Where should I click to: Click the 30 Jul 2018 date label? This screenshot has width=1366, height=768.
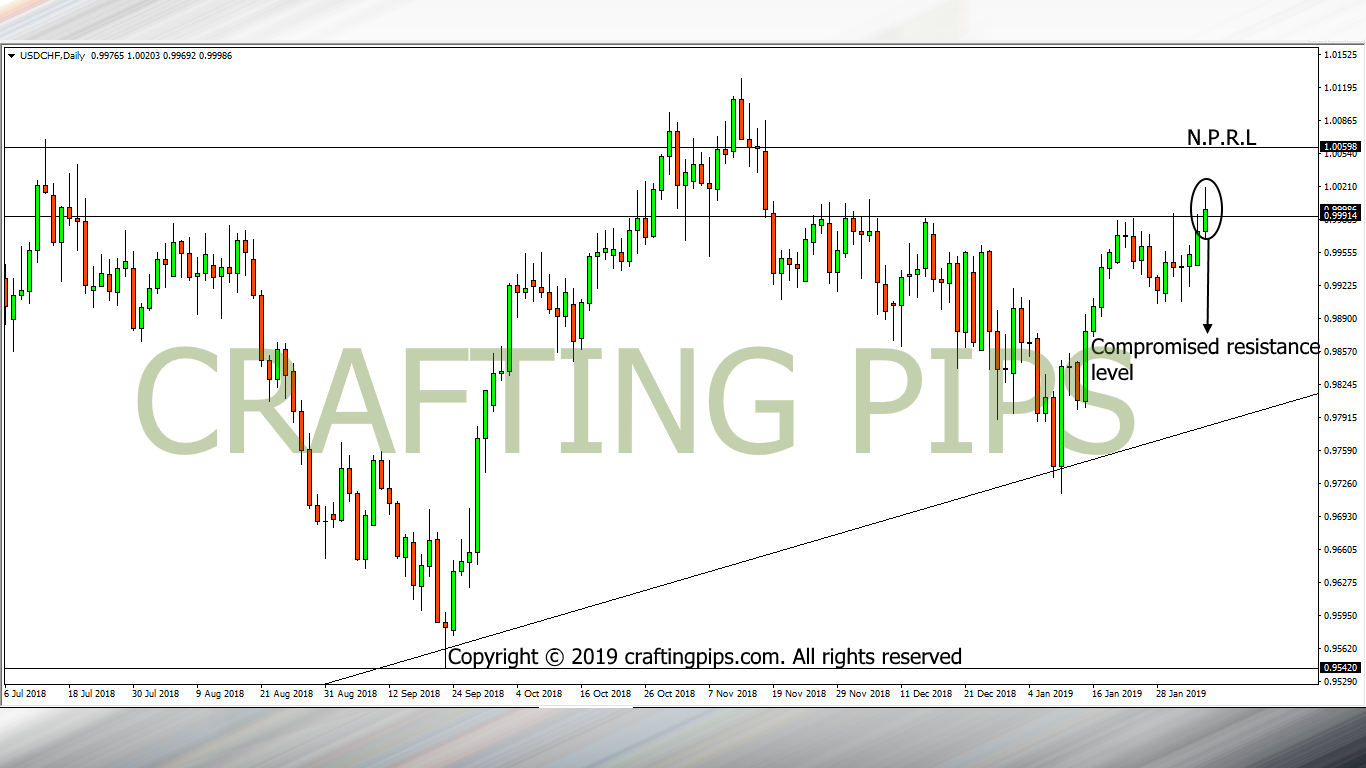155,693
